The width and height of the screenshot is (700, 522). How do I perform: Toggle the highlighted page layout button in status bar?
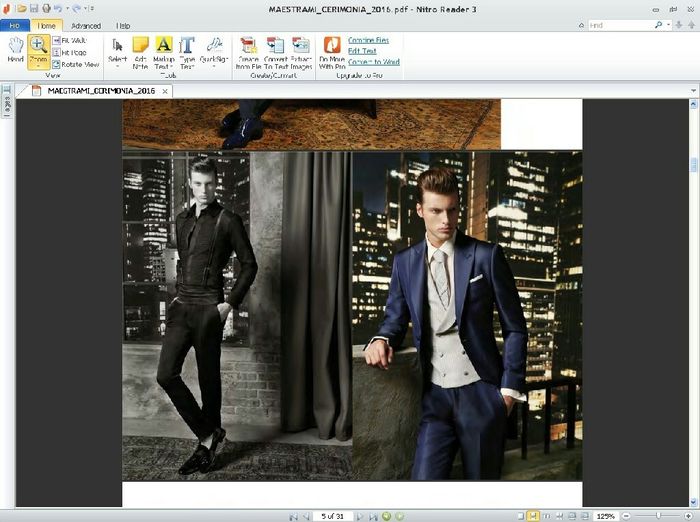pos(534,516)
